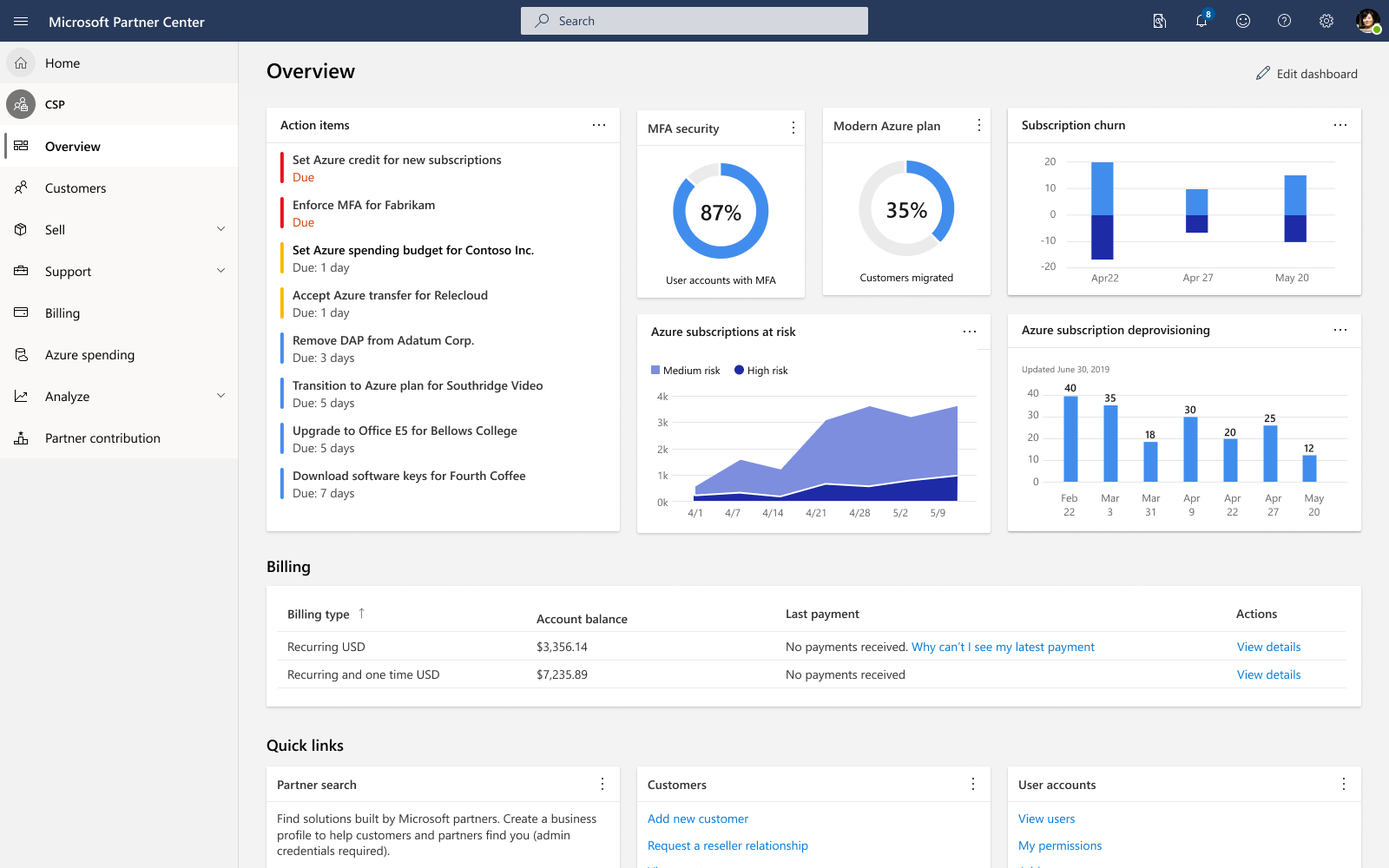Click My permissions link

click(1060, 845)
